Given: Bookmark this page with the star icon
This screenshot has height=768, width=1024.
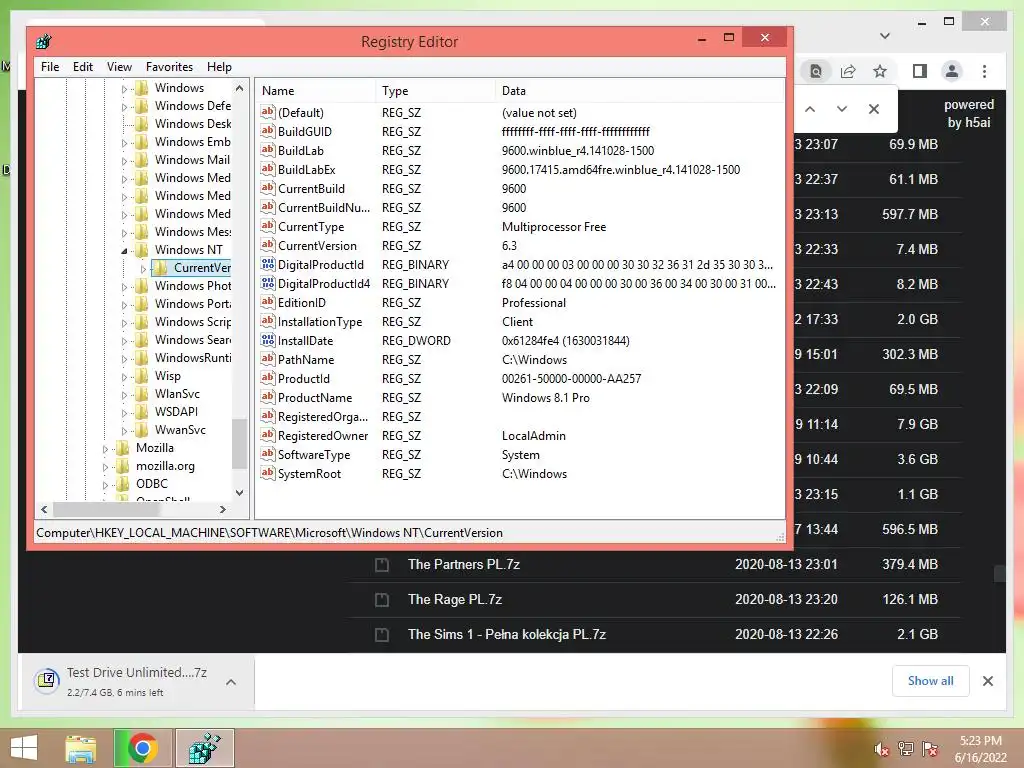Looking at the screenshot, I should (x=880, y=71).
